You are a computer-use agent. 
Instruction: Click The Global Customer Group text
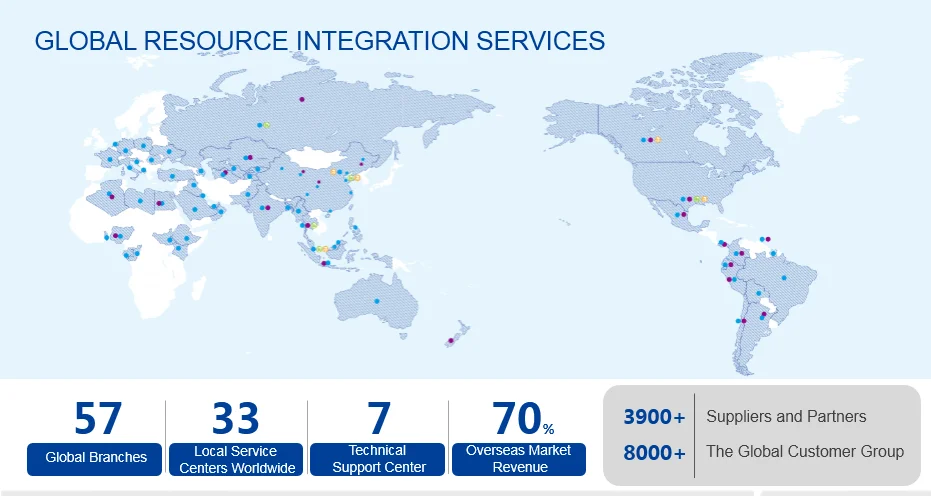pos(805,451)
